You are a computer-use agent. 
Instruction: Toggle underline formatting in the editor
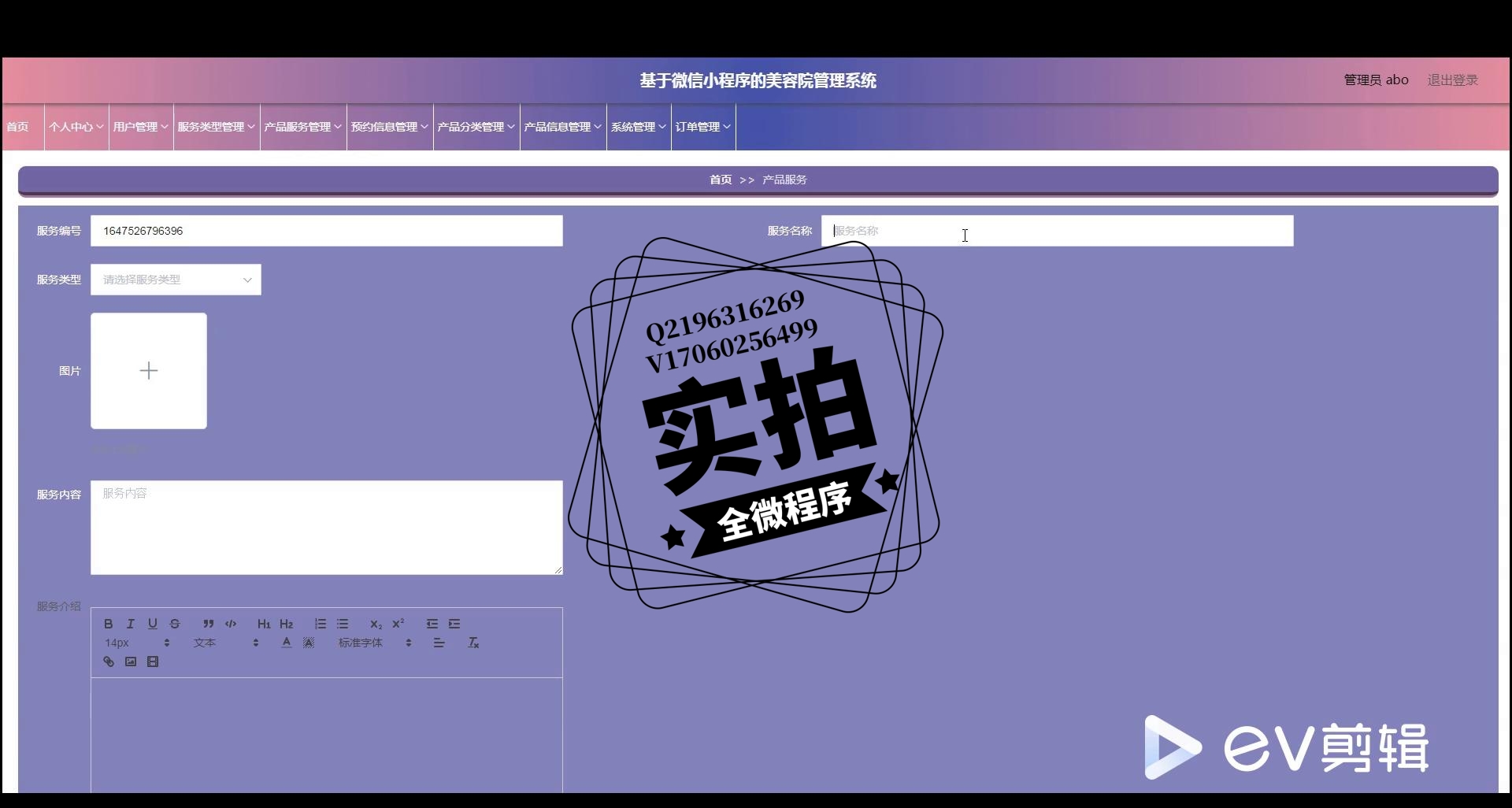[153, 624]
